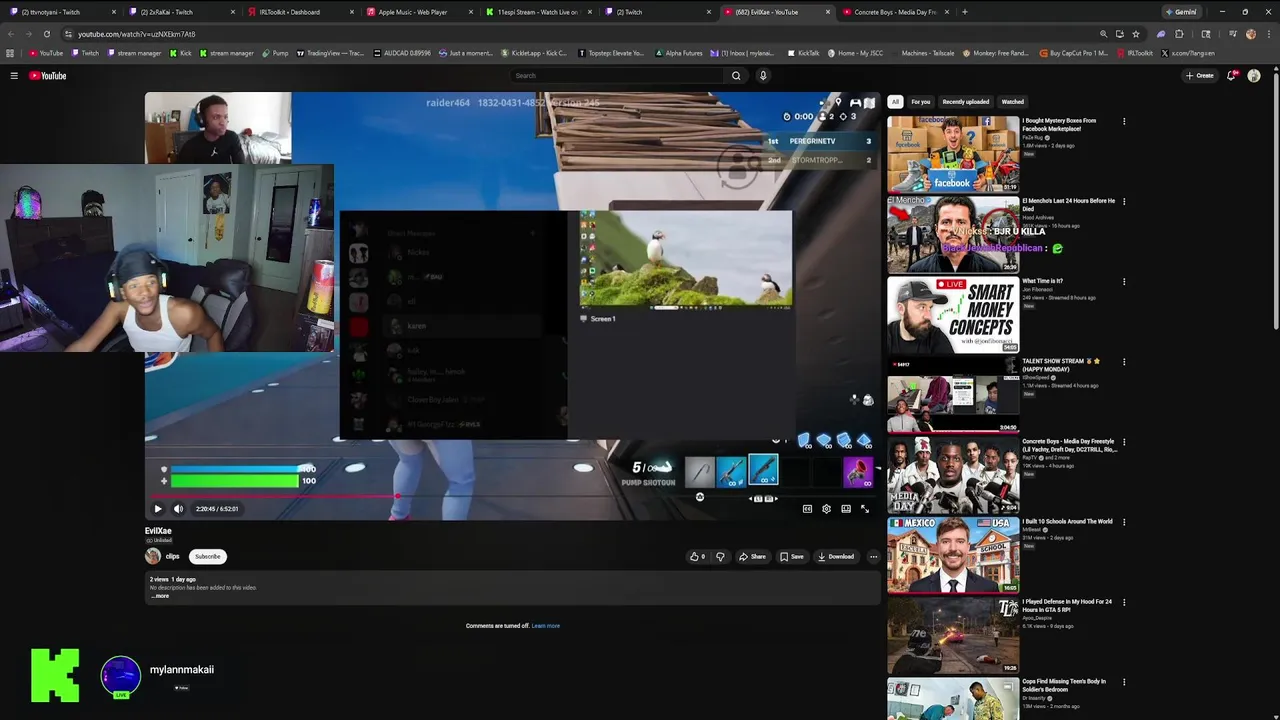This screenshot has width=1280, height=720.
Task: Open the Chrome three-dot menu
Action: tap(1269, 34)
